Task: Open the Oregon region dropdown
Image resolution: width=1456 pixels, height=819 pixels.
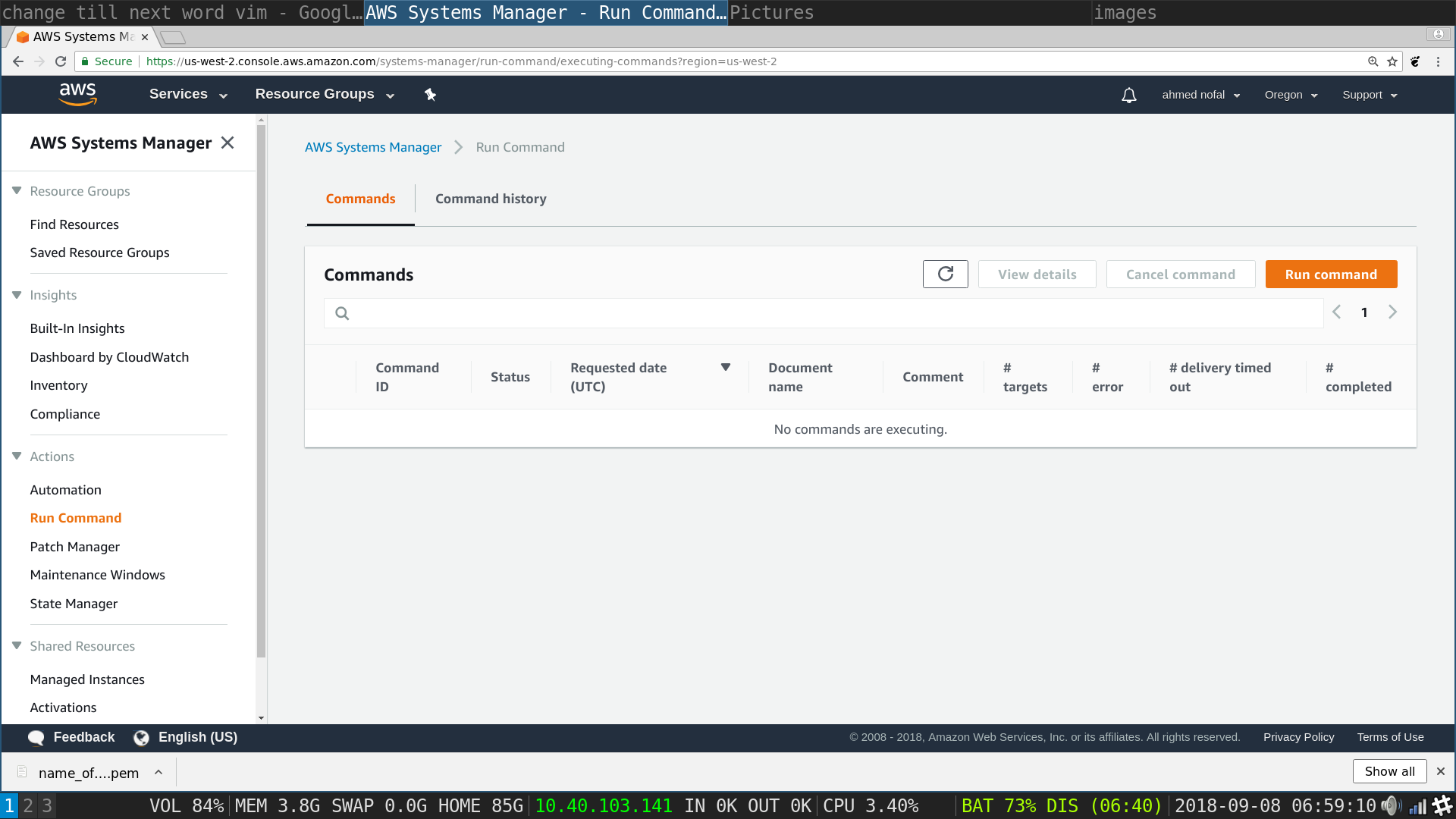Action: 1291,95
